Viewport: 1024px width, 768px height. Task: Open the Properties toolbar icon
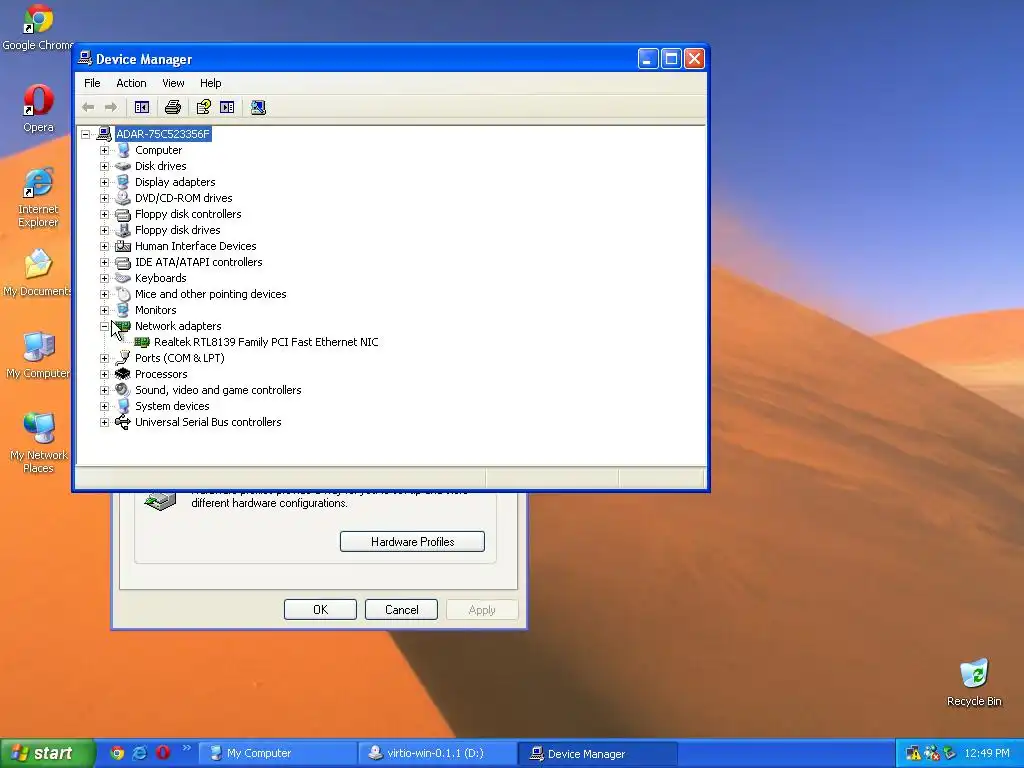[204, 107]
